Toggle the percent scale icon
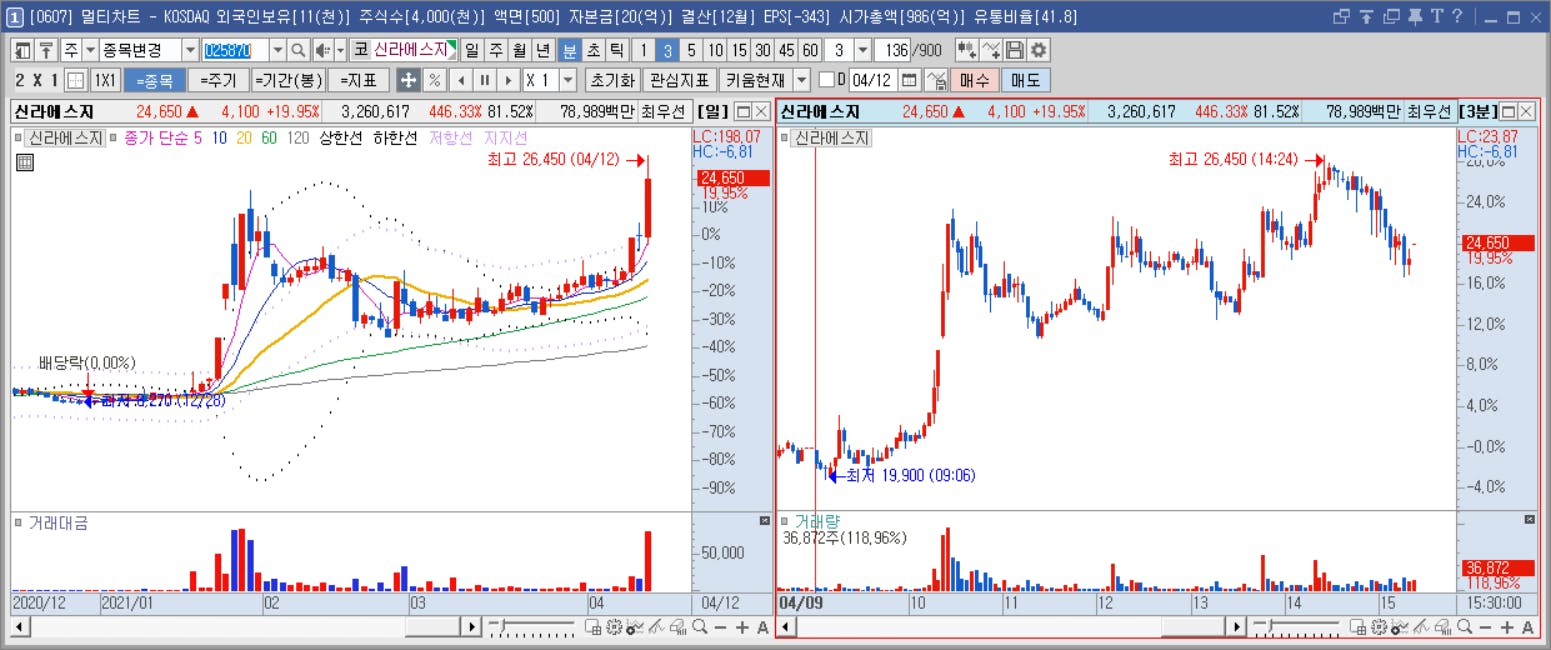This screenshot has width=1551, height=650. pyautogui.click(x=434, y=80)
